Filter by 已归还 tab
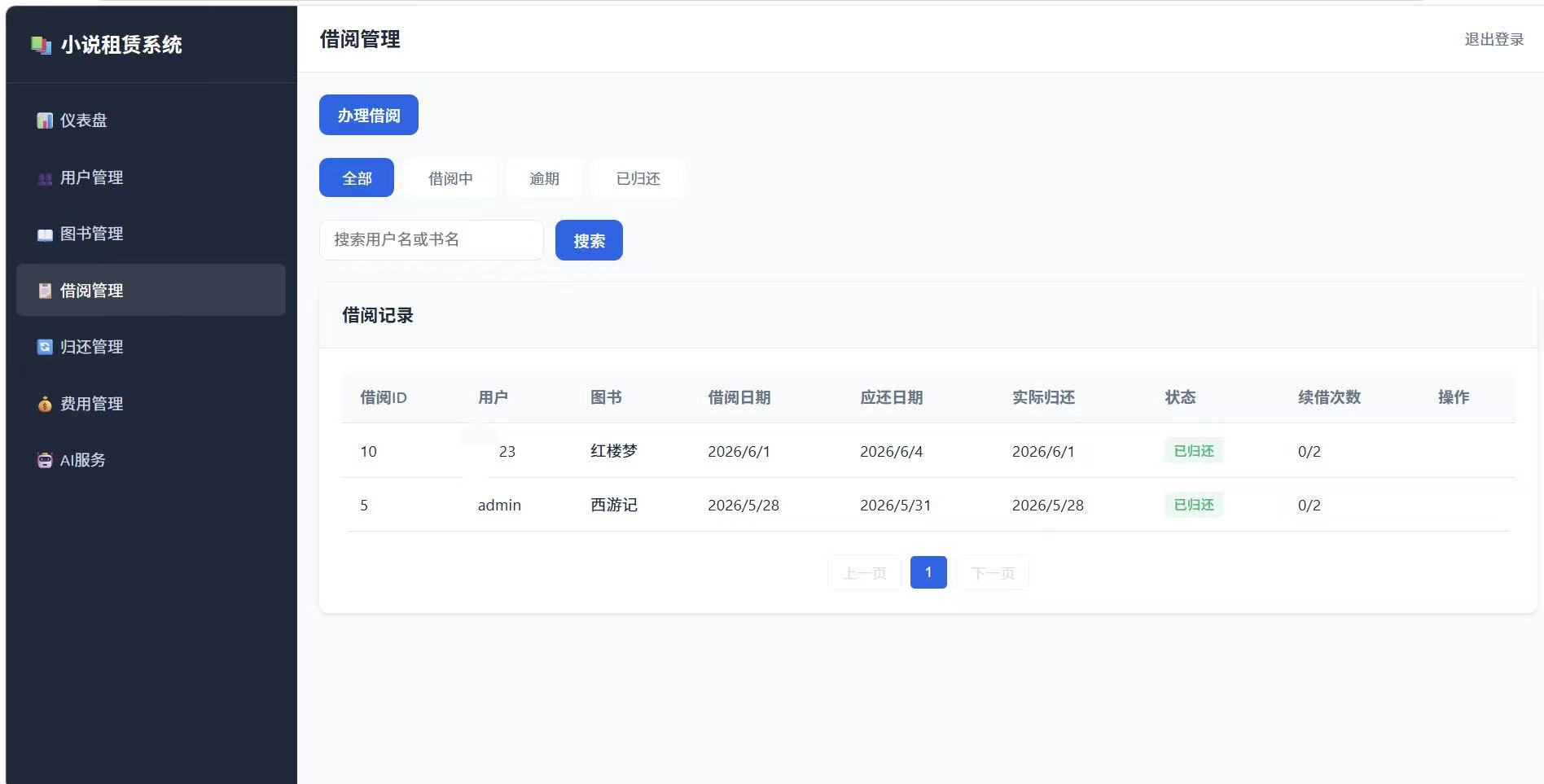Viewport: 1544px width, 784px height. click(638, 177)
